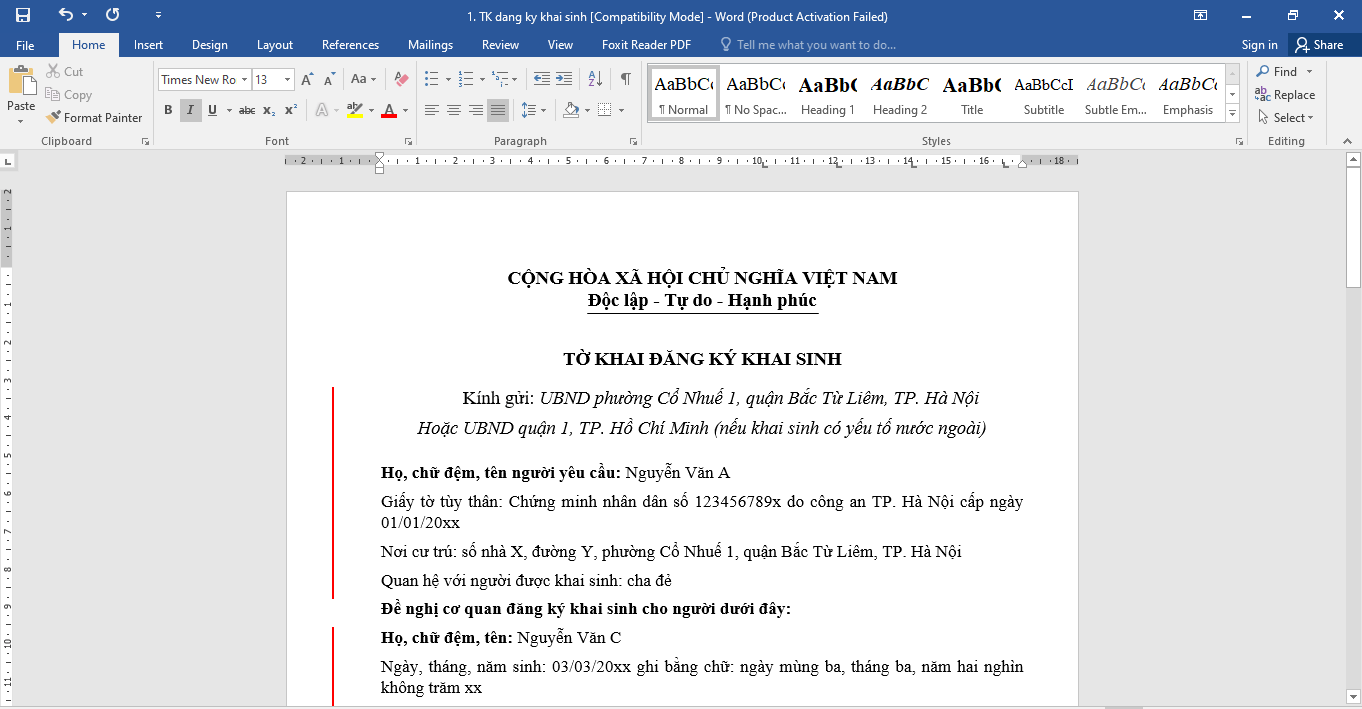Toggle Strikethrough formatting
This screenshot has width=1362, height=709.
point(247,110)
